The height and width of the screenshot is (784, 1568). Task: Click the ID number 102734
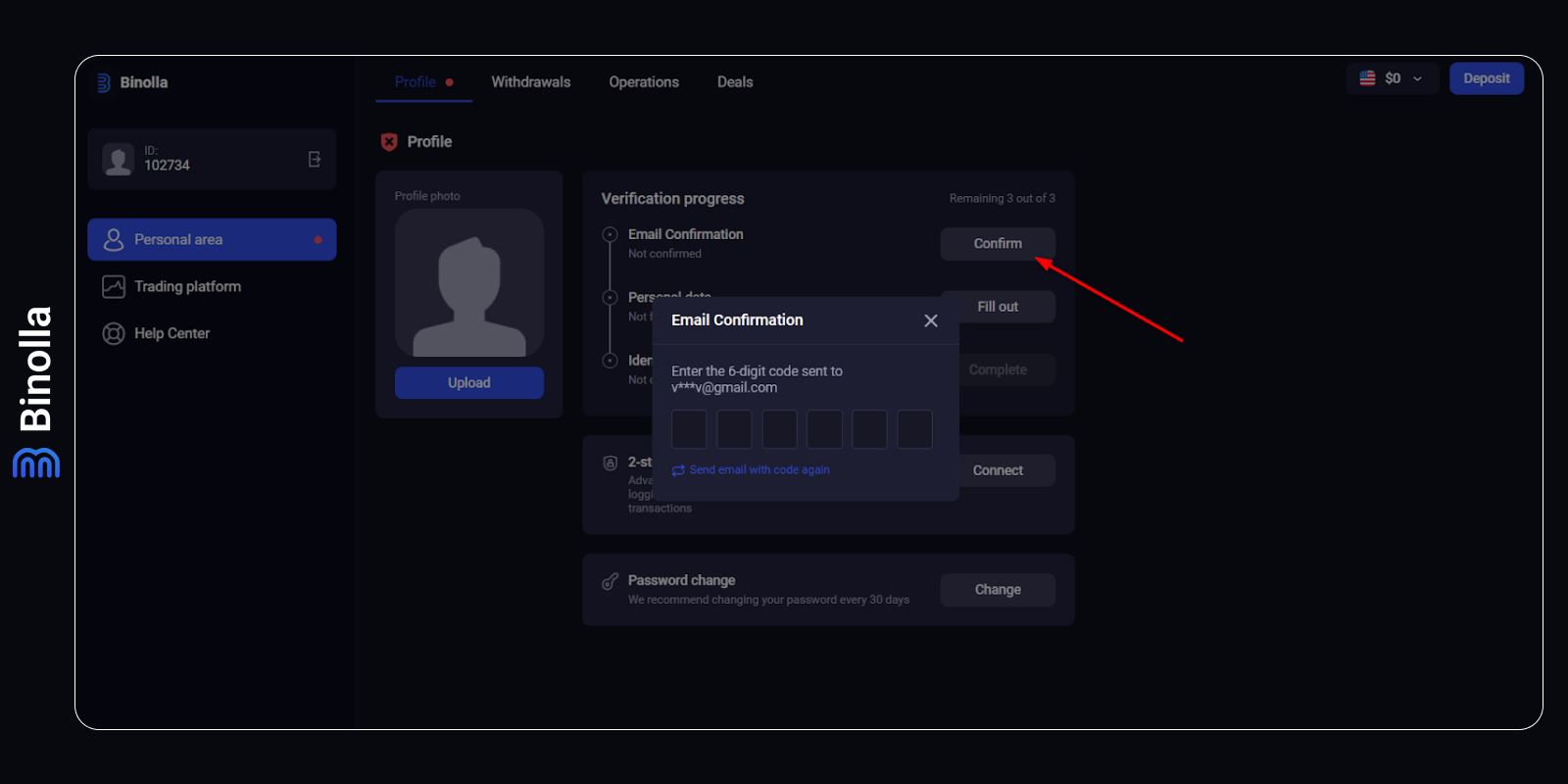coord(167,166)
